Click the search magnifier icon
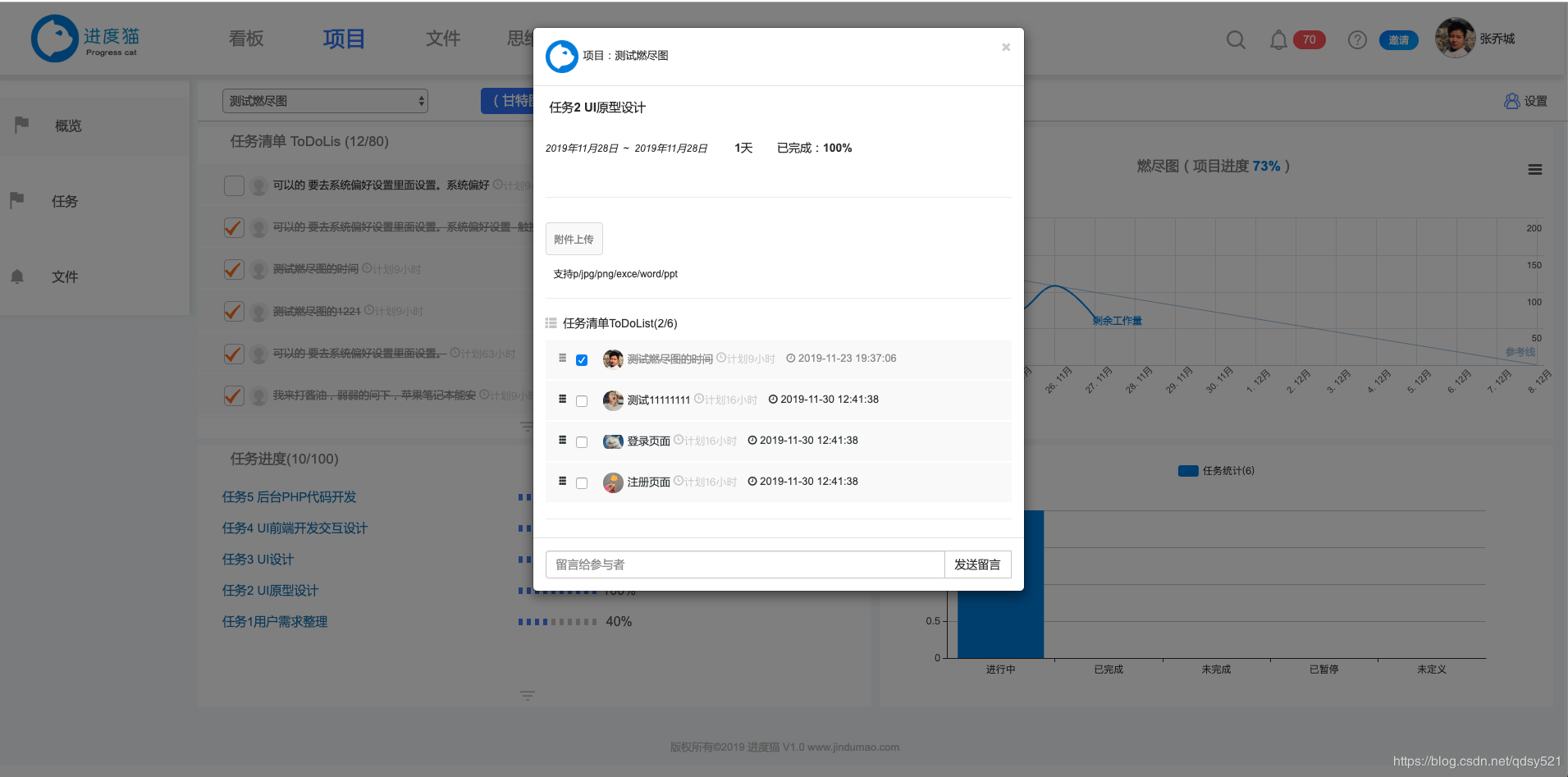 pyautogui.click(x=1235, y=39)
